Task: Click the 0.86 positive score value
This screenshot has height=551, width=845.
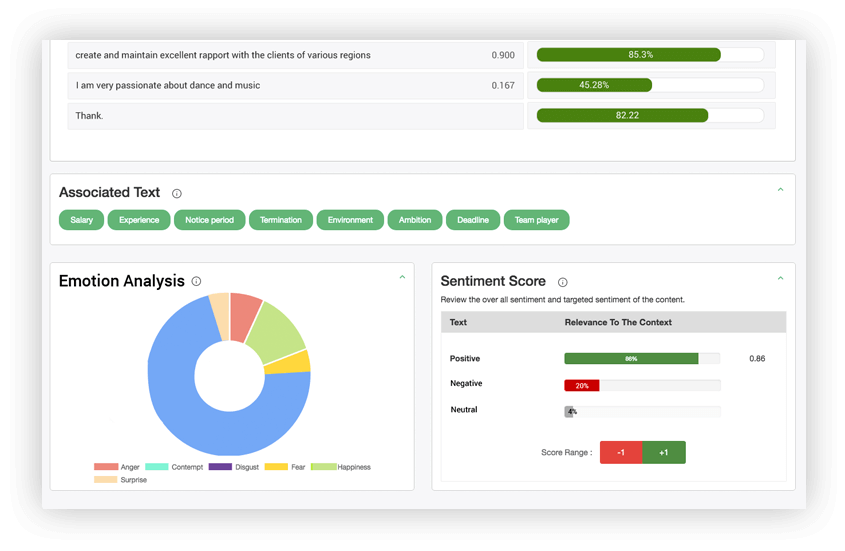Action: (x=757, y=359)
